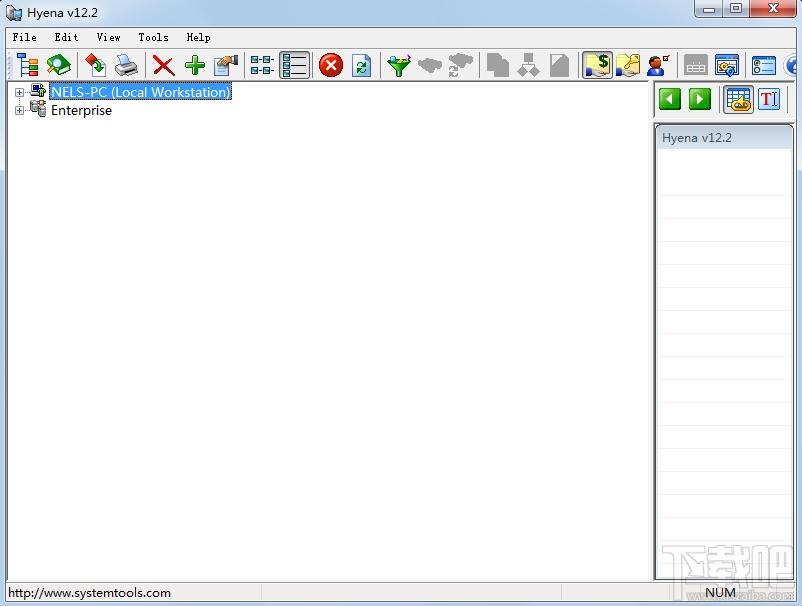The width and height of the screenshot is (802, 606).
Task: Click the printer icon
Action: (126, 65)
